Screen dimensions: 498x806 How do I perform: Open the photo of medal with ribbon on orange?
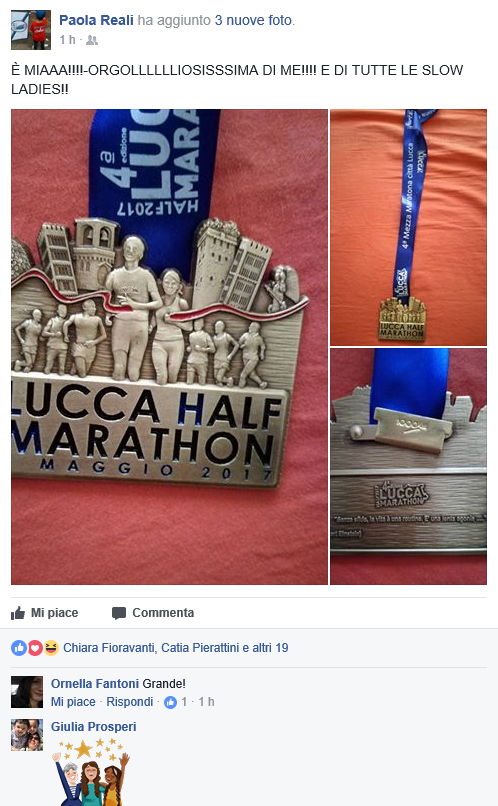click(x=408, y=227)
